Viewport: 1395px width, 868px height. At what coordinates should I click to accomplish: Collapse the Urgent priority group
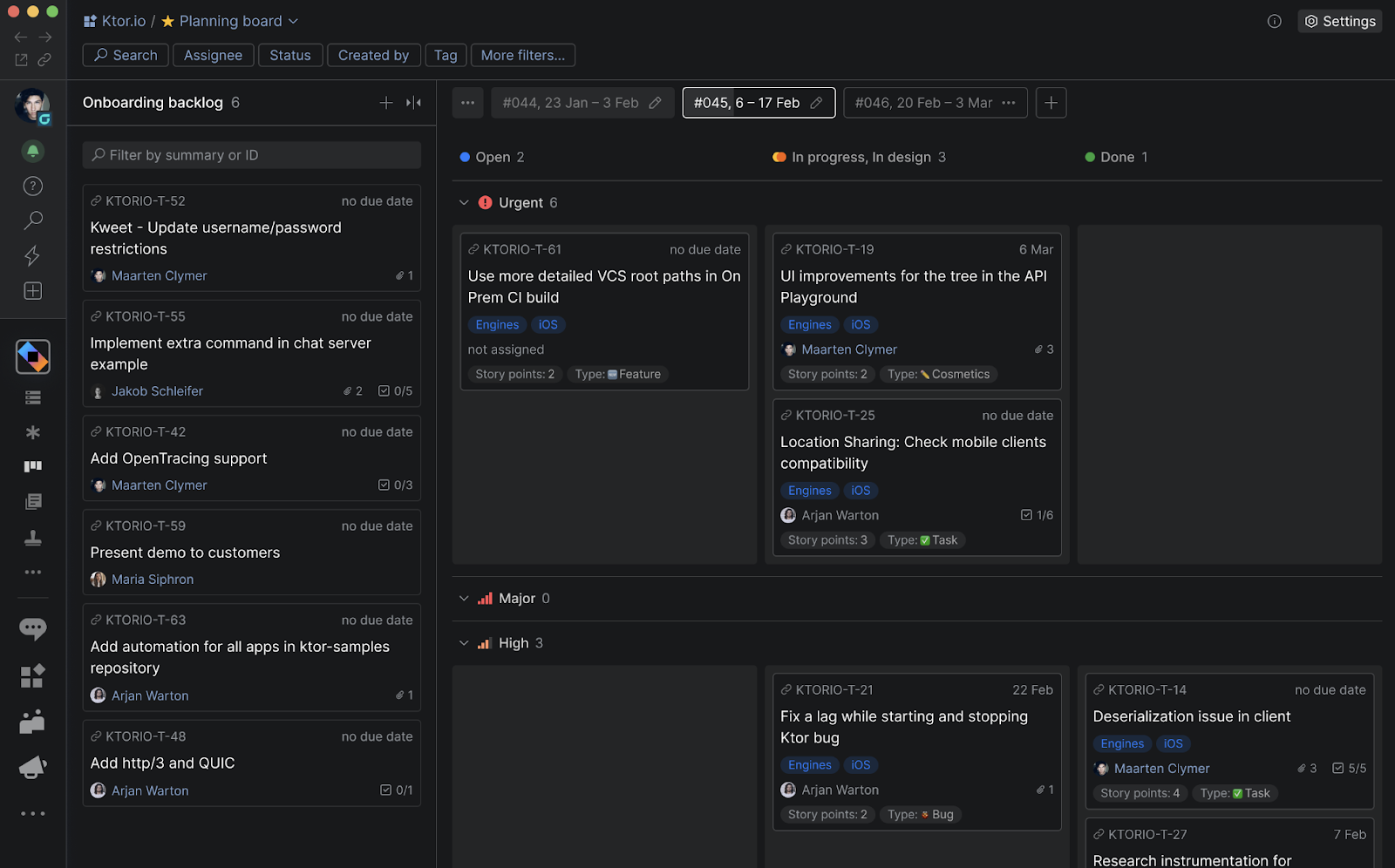pyautogui.click(x=464, y=203)
